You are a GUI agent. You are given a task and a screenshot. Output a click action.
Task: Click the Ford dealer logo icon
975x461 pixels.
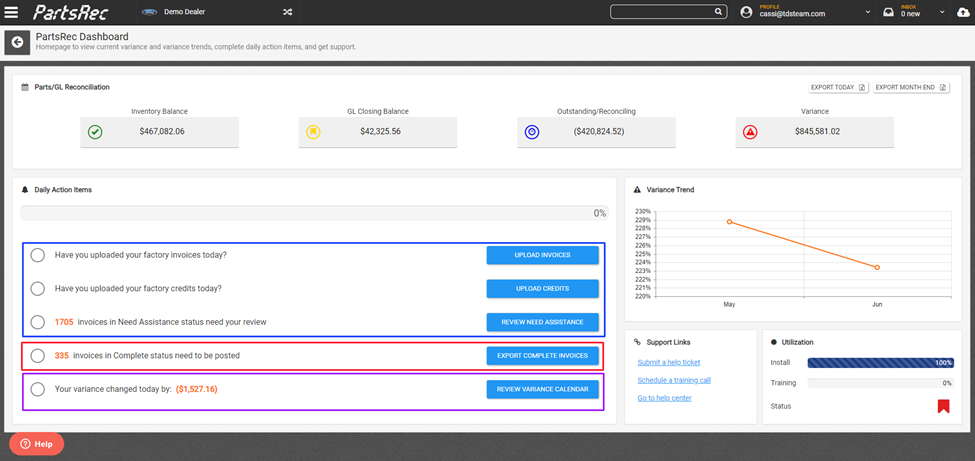(x=149, y=12)
